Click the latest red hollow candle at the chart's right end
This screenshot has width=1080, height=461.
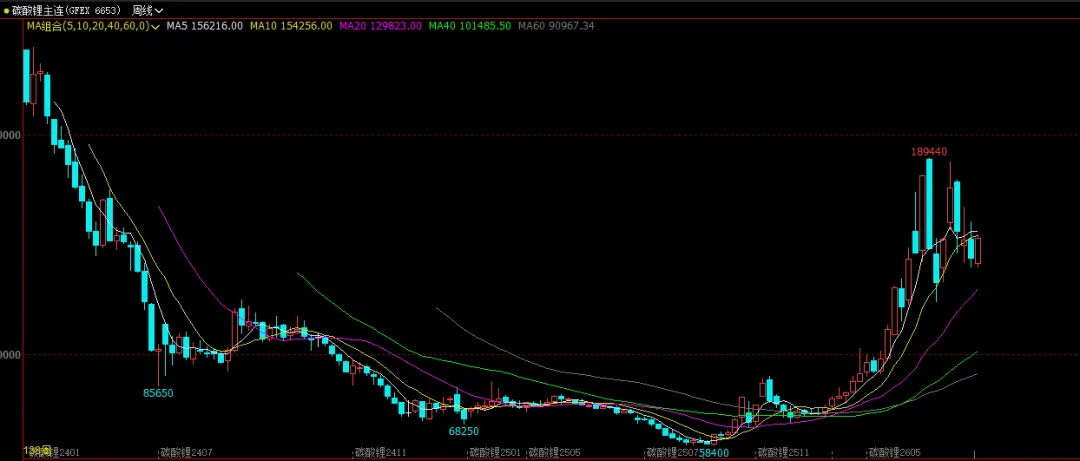click(978, 251)
